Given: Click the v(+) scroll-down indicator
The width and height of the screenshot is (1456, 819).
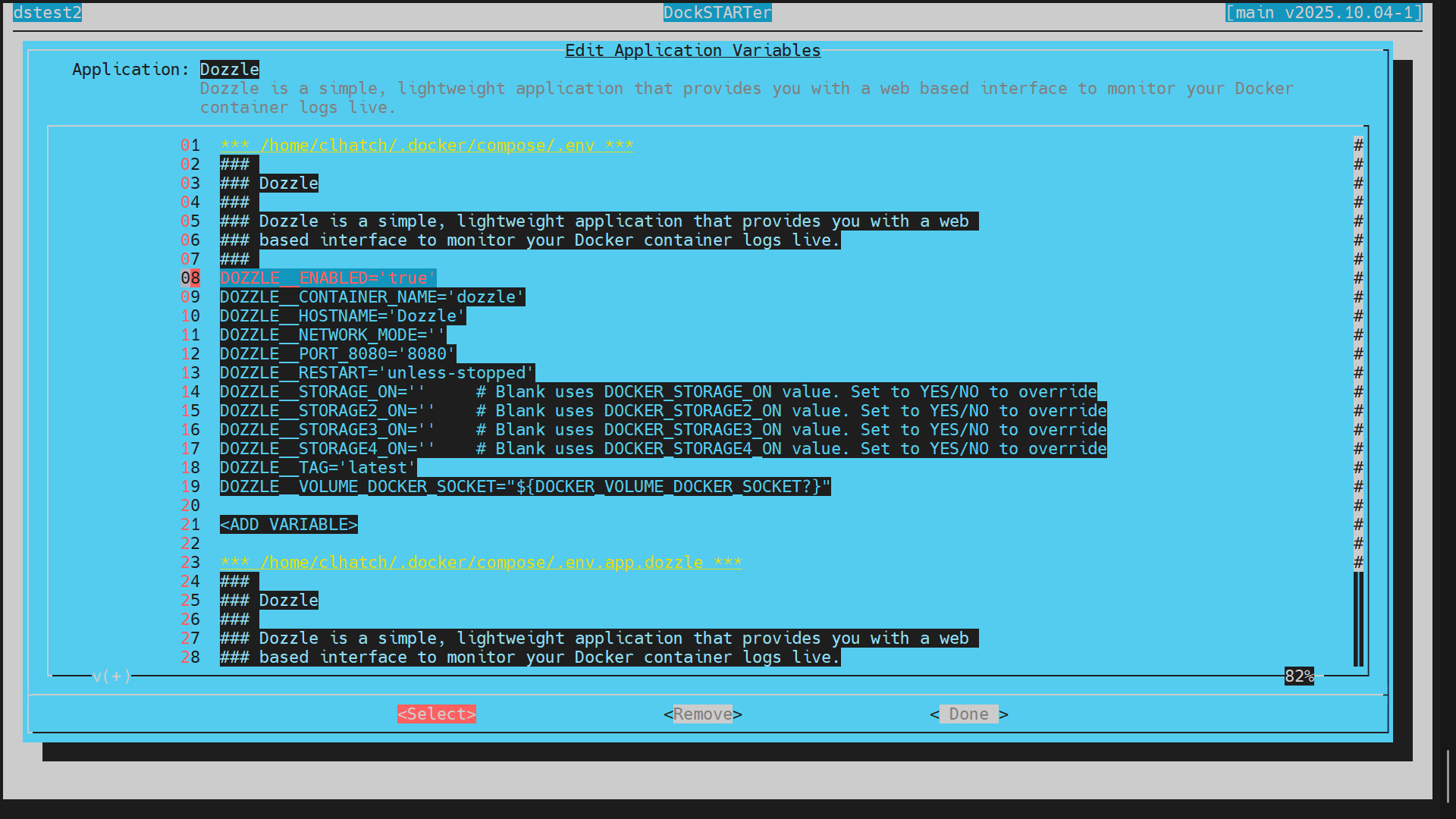Looking at the screenshot, I should [x=111, y=676].
